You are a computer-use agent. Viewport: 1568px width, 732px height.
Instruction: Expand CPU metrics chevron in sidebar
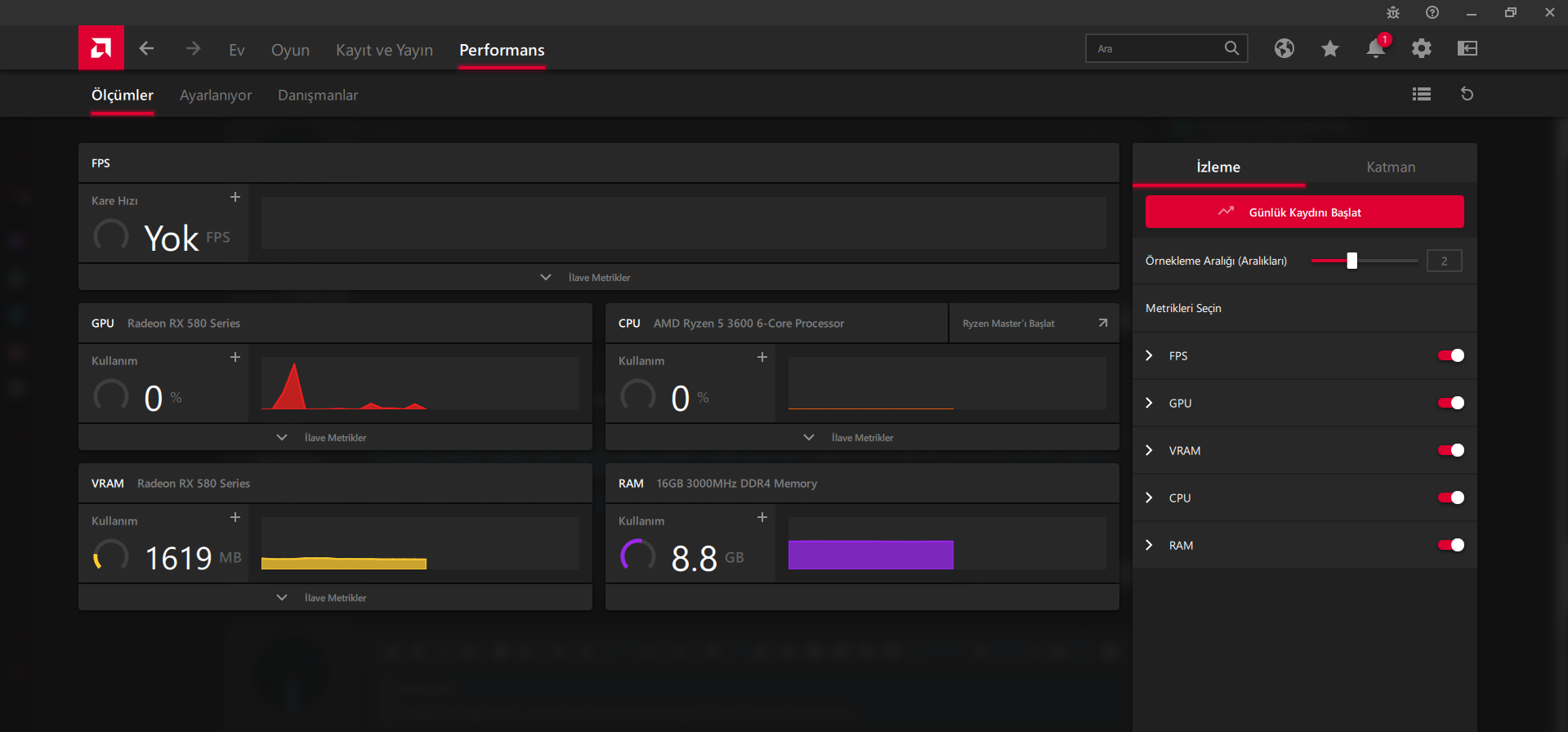click(x=1149, y=498)
